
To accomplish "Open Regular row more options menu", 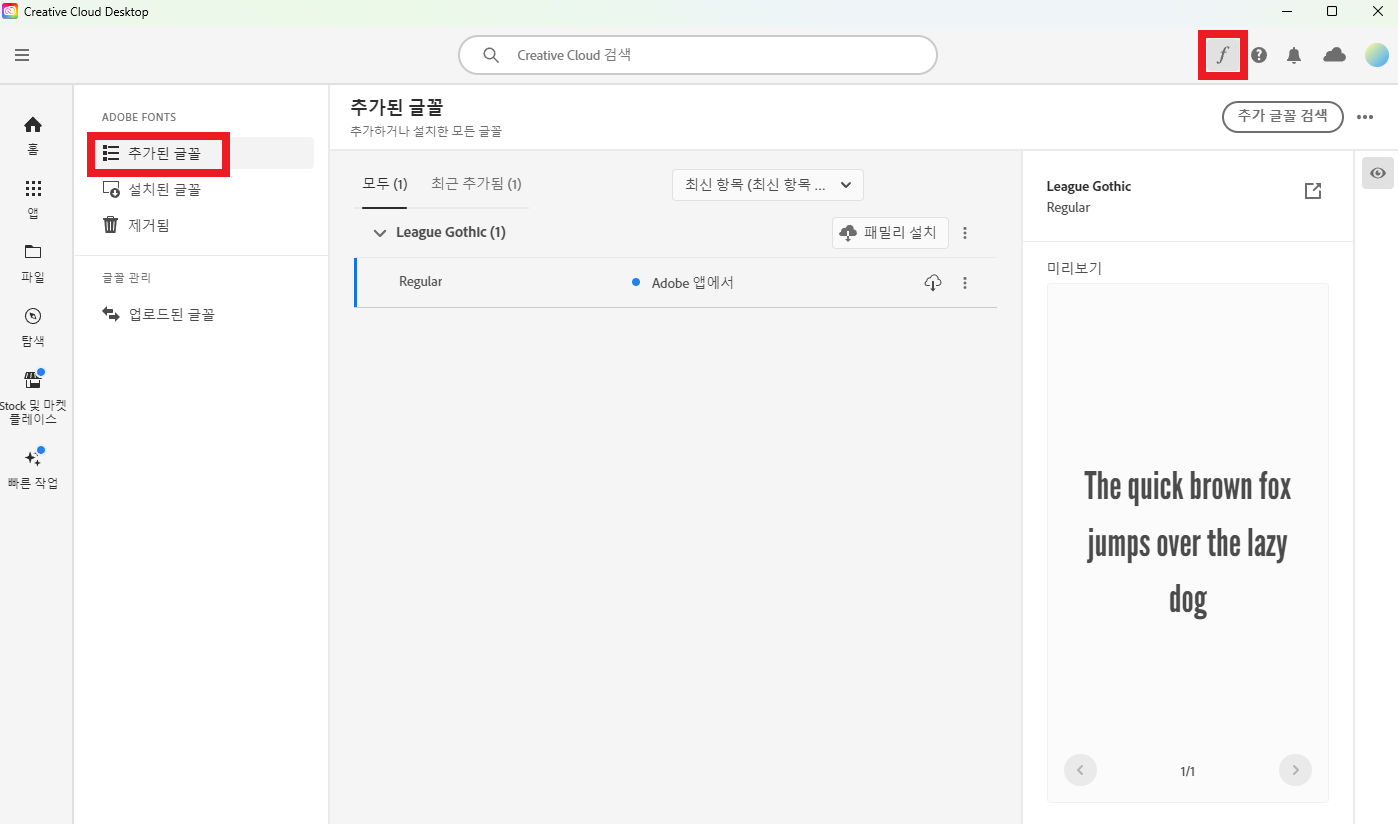I will coord(965,283).
